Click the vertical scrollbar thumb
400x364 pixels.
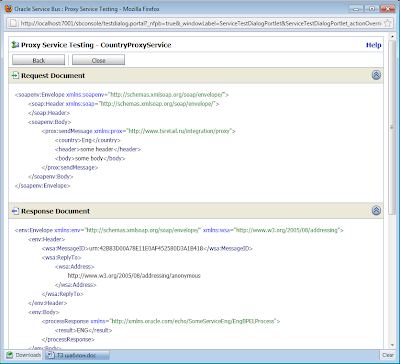click(392, 127)
